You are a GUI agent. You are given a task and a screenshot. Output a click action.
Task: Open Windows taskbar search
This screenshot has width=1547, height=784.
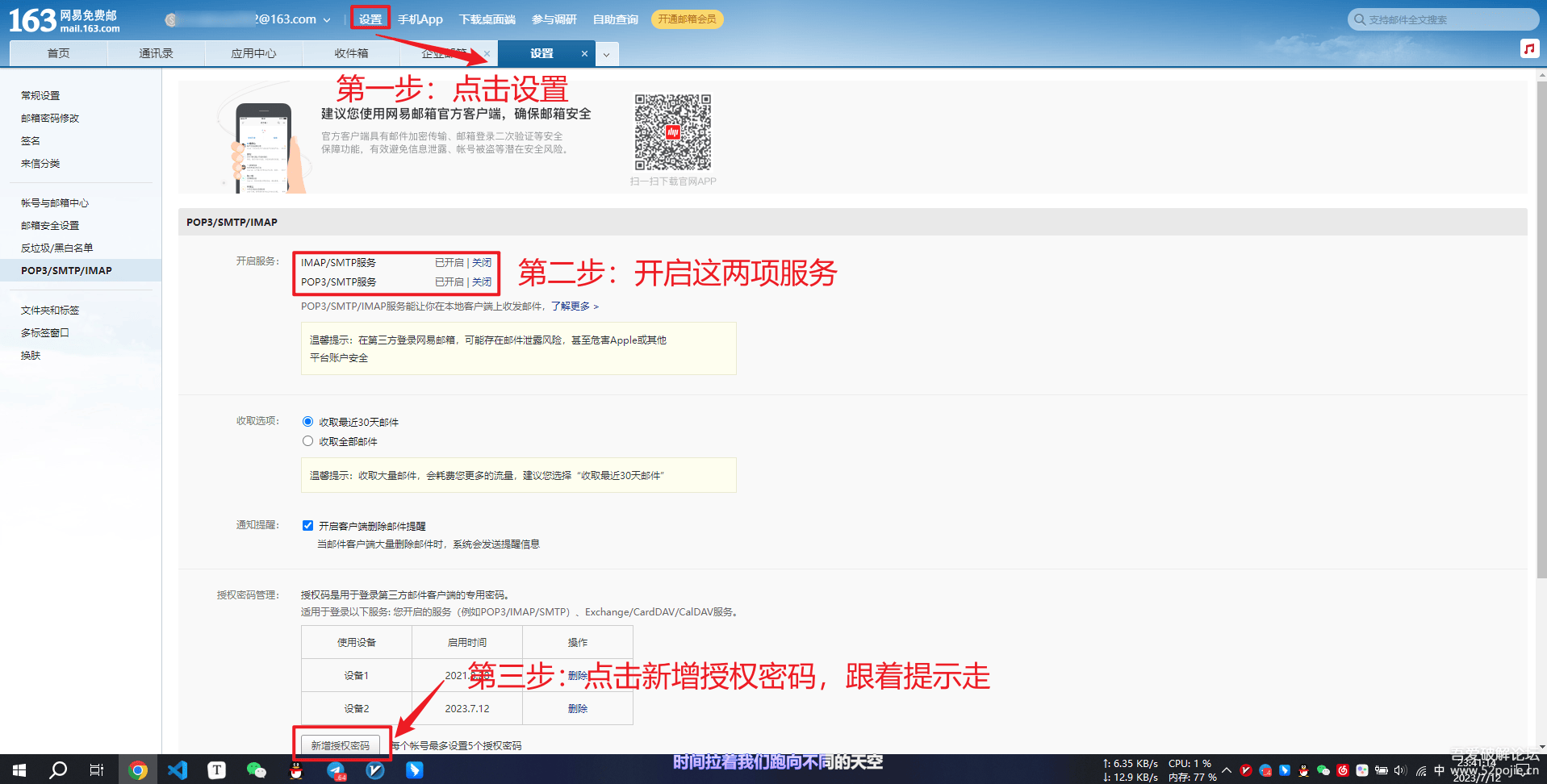[x=58, y=770]
